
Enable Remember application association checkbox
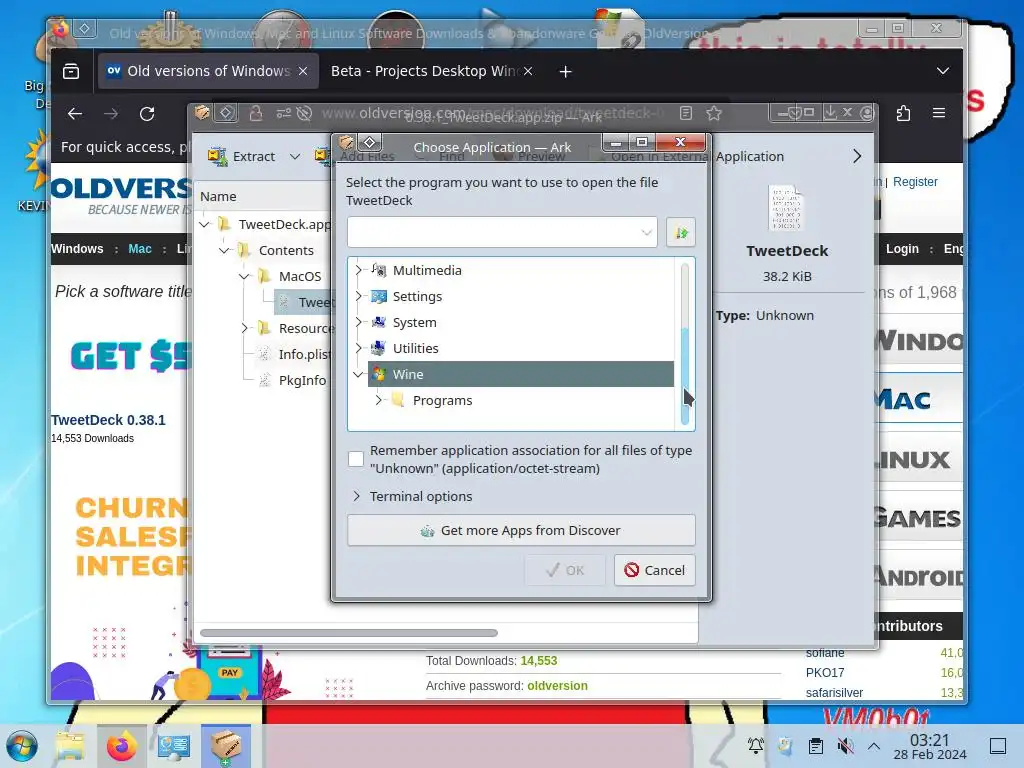point(356,459)
